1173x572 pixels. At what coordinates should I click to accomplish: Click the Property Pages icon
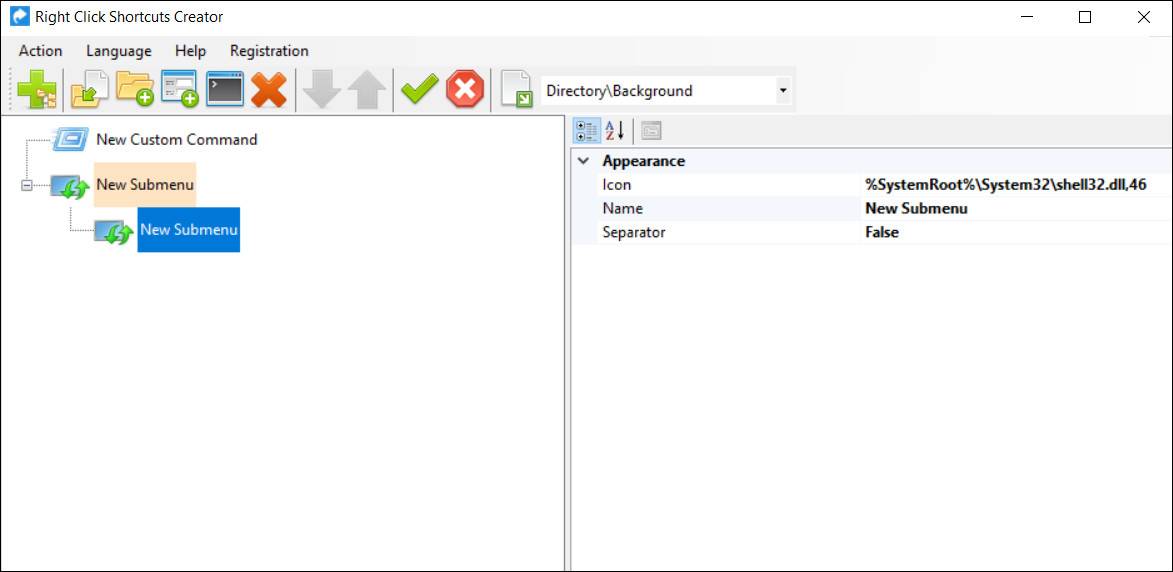[x=652, y=131]
